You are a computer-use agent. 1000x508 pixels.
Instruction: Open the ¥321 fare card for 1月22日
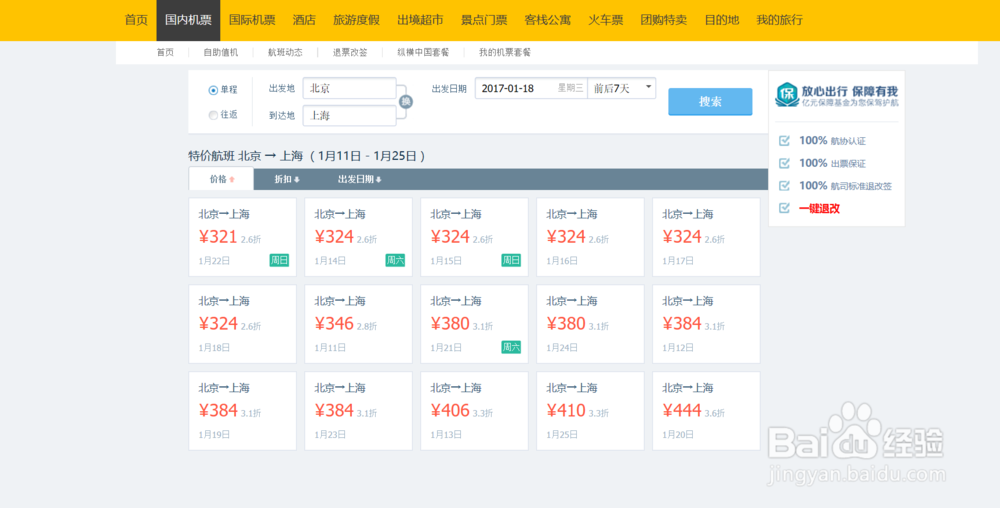pos(243,237)
